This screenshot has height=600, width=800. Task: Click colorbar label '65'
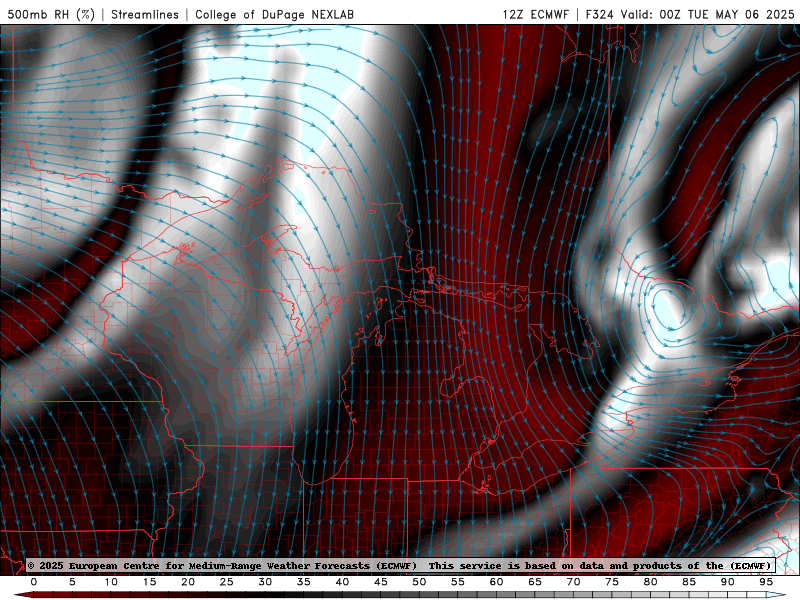pos(535,582)
